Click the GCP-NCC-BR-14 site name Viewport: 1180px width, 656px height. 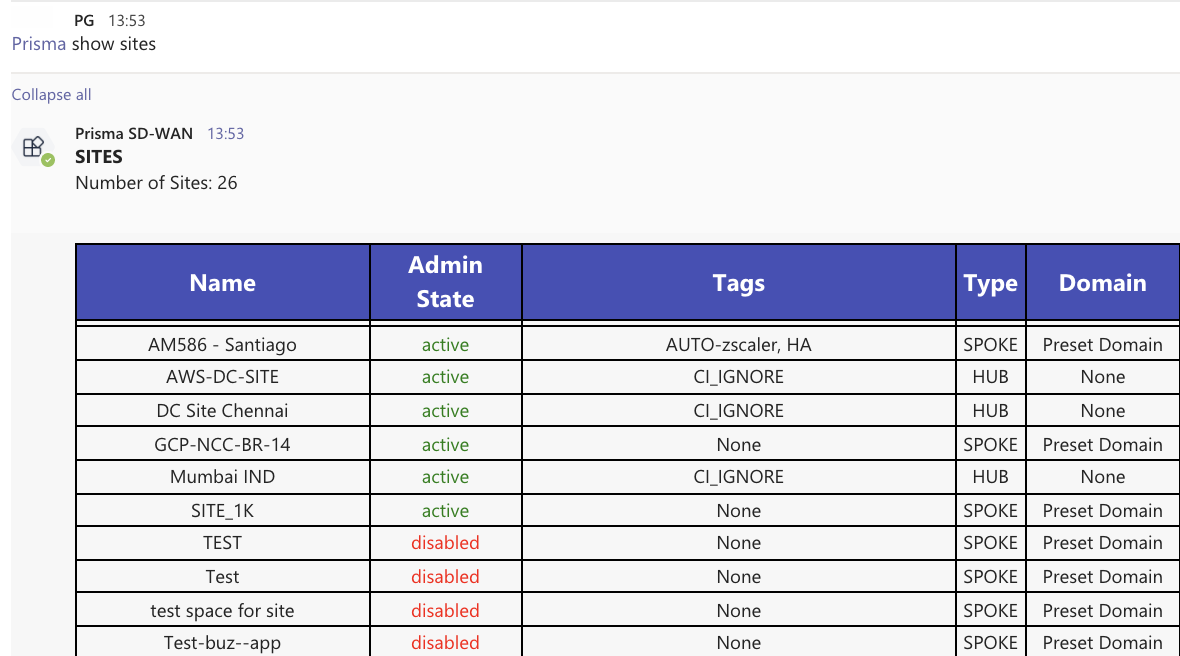click(222, 445)
